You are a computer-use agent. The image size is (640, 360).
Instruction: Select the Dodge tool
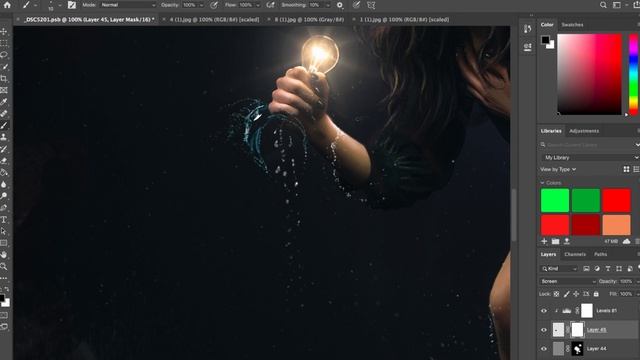[4, 196]
